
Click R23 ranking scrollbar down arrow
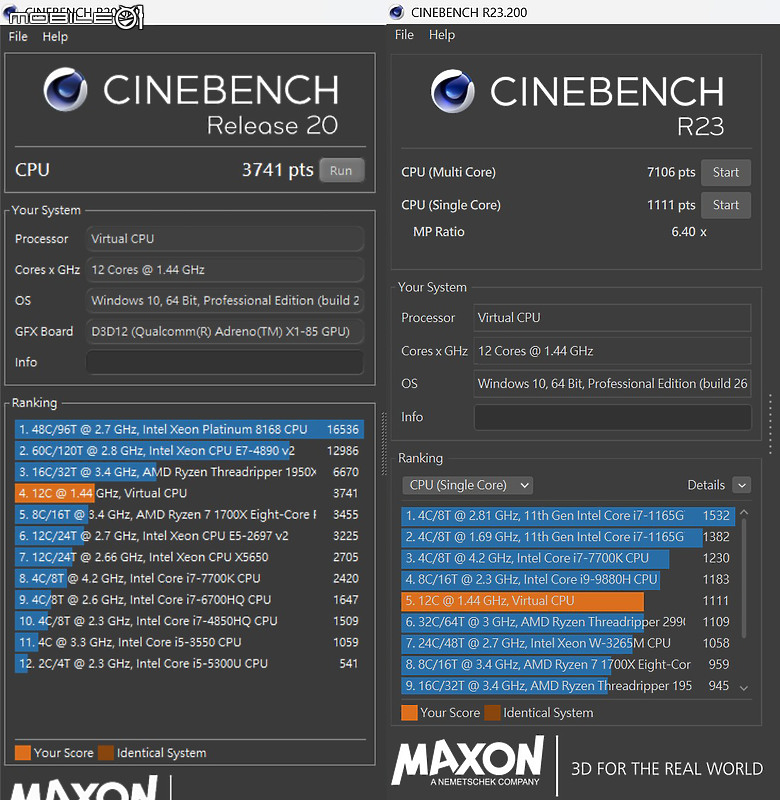click(744, 688)
